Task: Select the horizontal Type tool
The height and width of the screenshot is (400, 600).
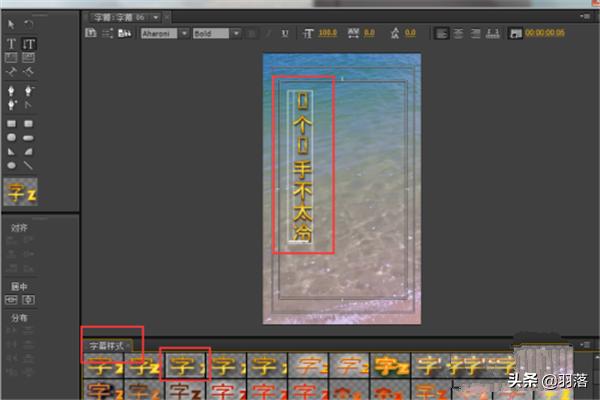Action: click(12, 44)
